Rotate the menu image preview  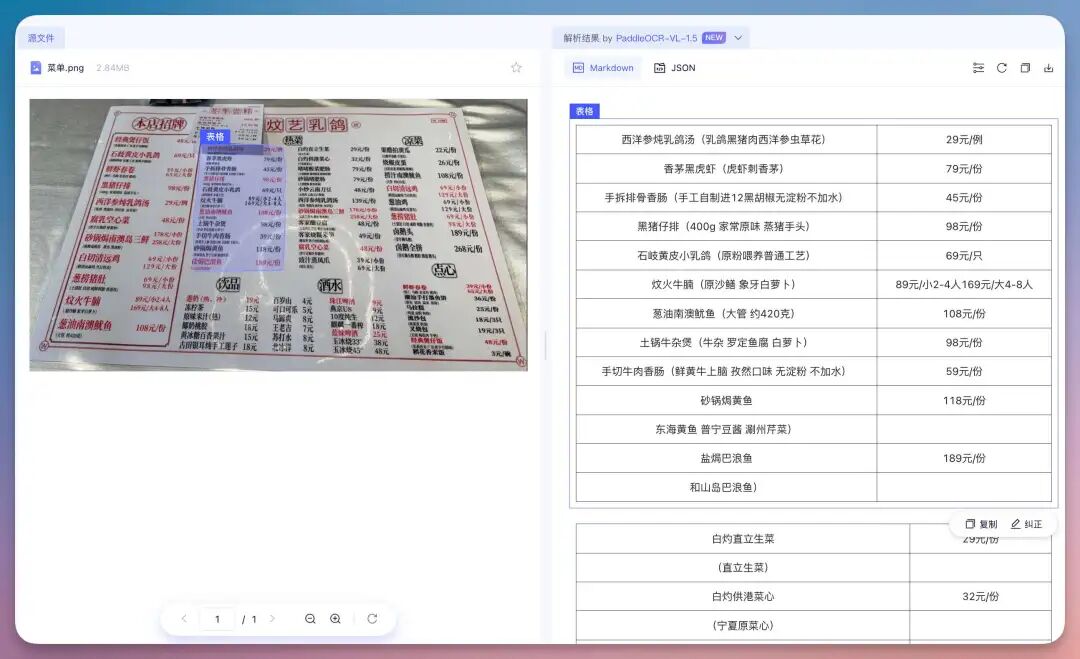click(371, 618)
